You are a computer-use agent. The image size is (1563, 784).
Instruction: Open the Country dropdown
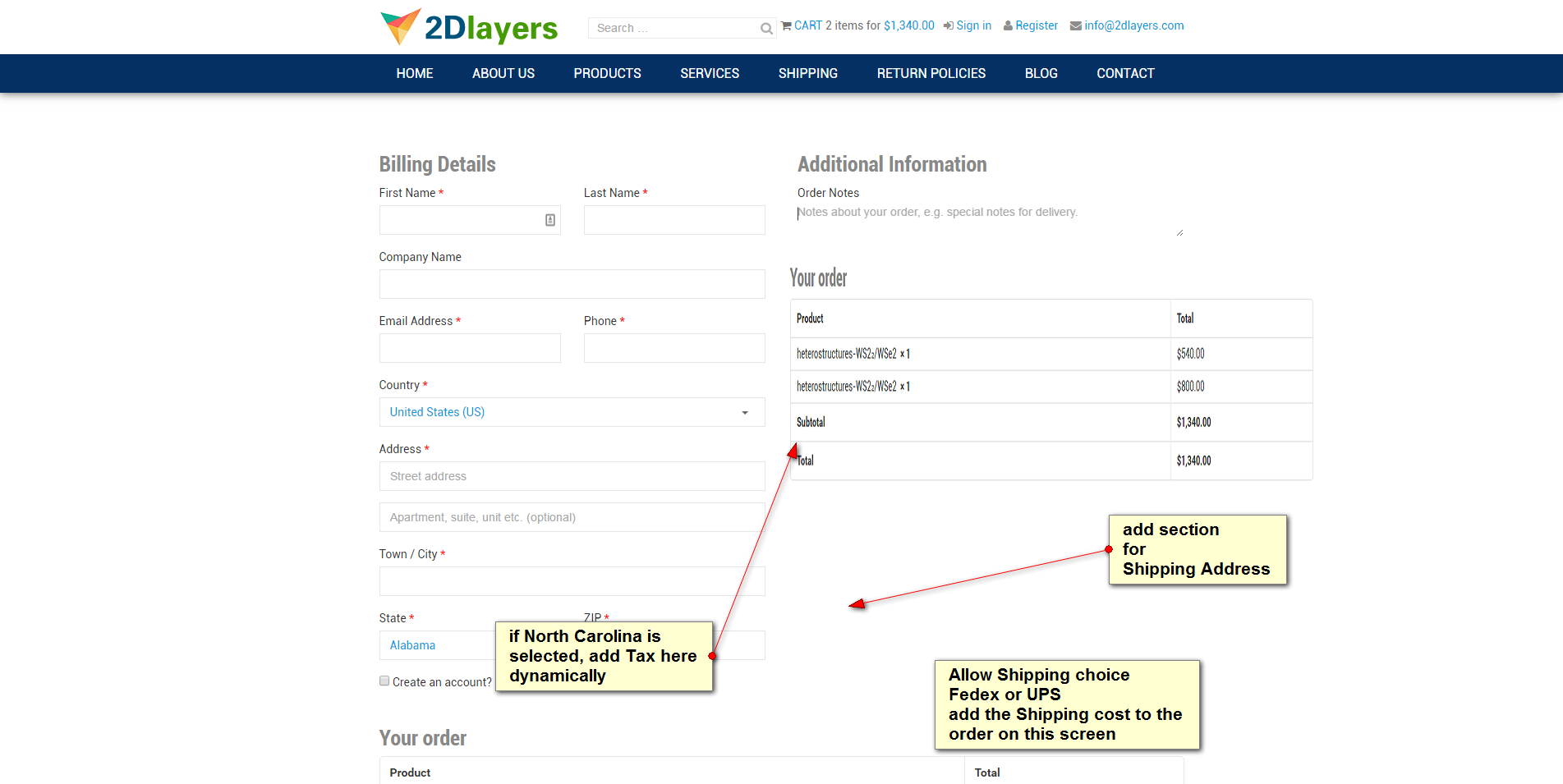tap(572, 412)
